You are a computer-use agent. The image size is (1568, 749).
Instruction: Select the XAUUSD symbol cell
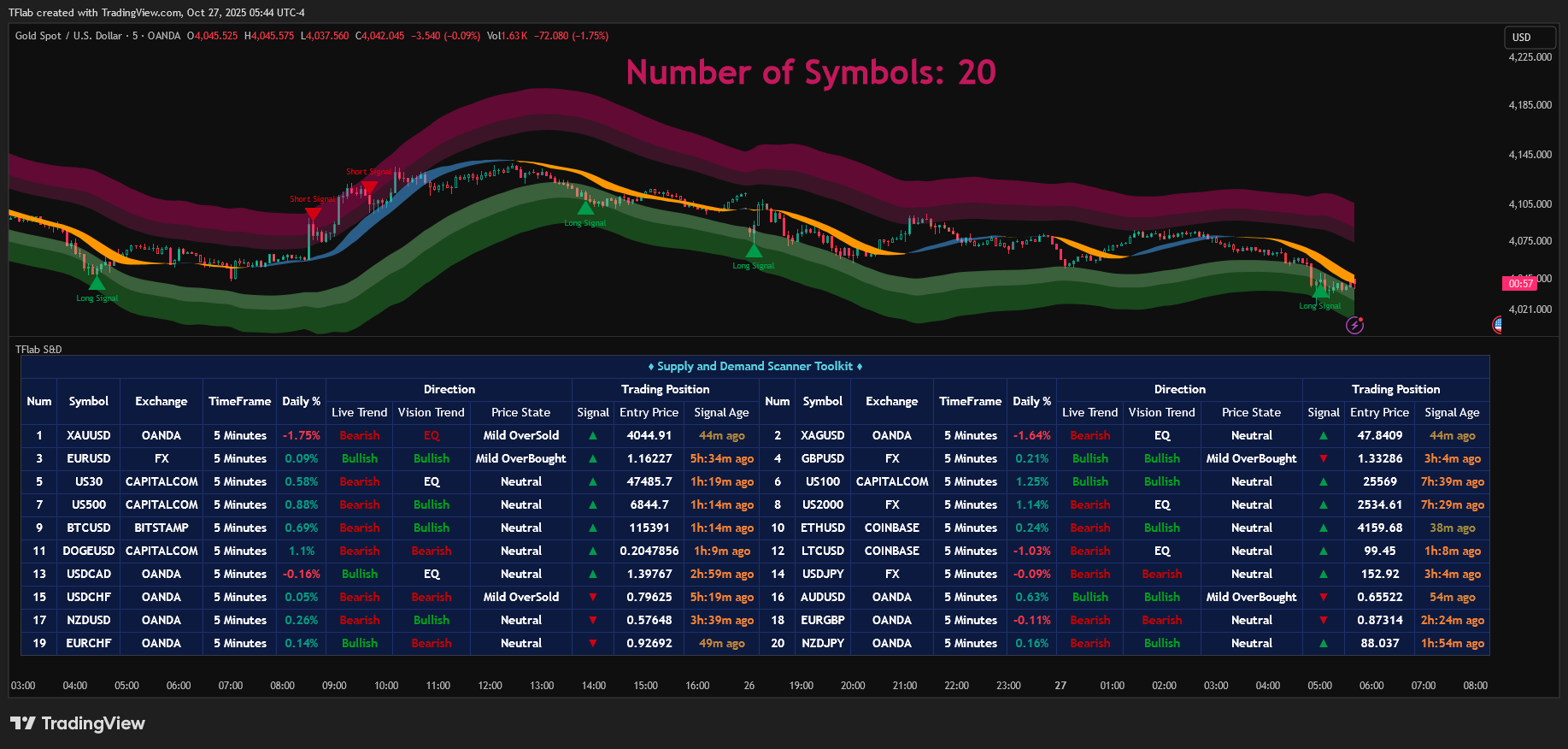[89, 435]
